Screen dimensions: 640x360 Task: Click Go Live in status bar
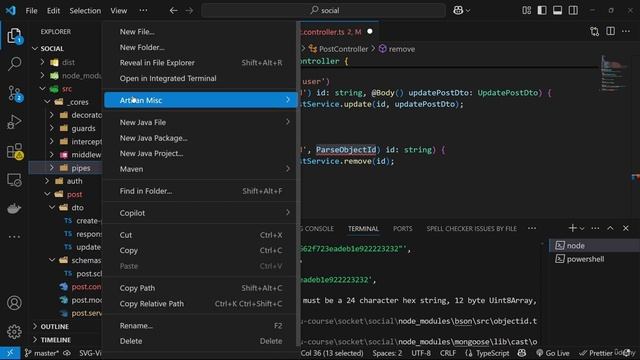[553, 353]
